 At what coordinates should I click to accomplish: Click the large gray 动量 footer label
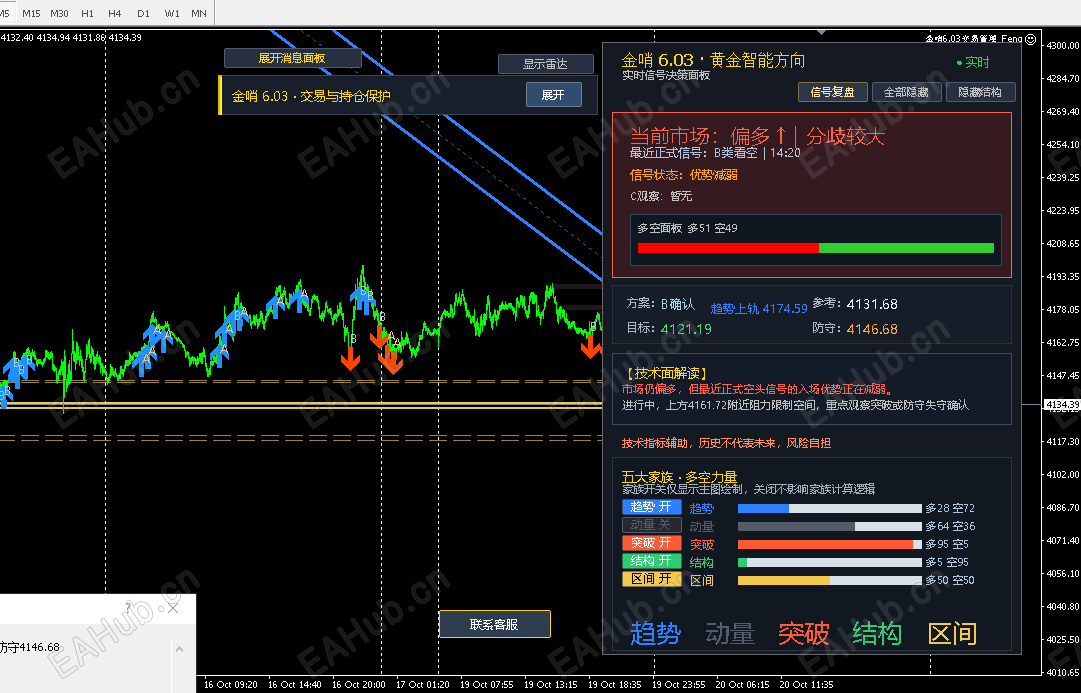click(730, 634)
